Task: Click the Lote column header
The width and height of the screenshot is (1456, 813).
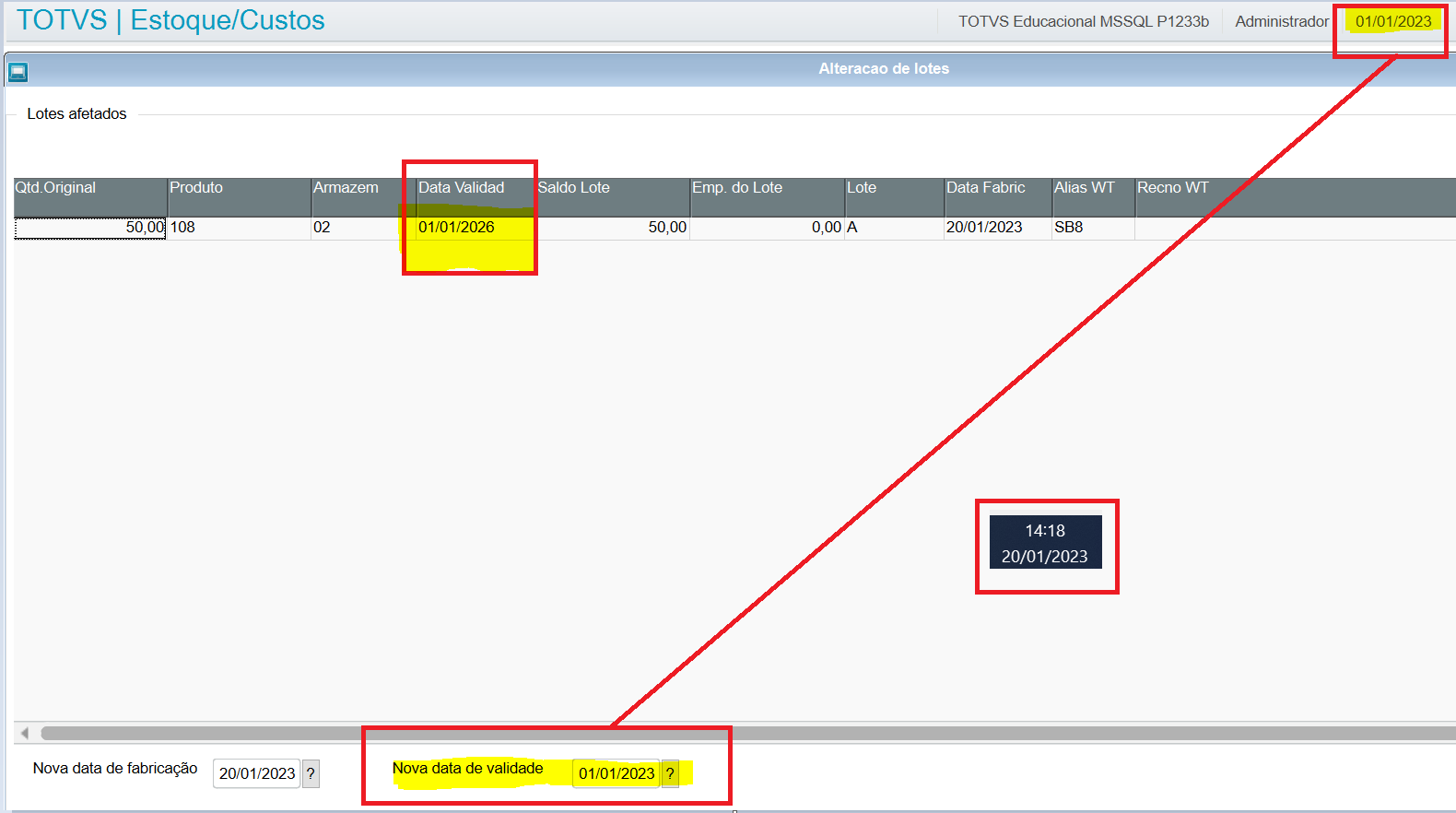Action: (895, 197)
